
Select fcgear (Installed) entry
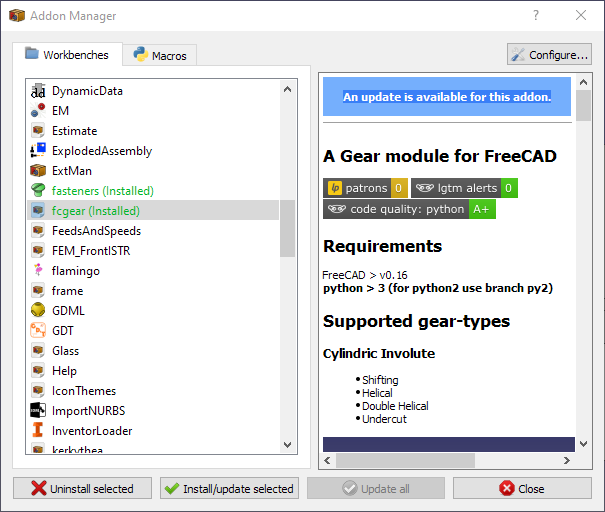pos(153,211)
